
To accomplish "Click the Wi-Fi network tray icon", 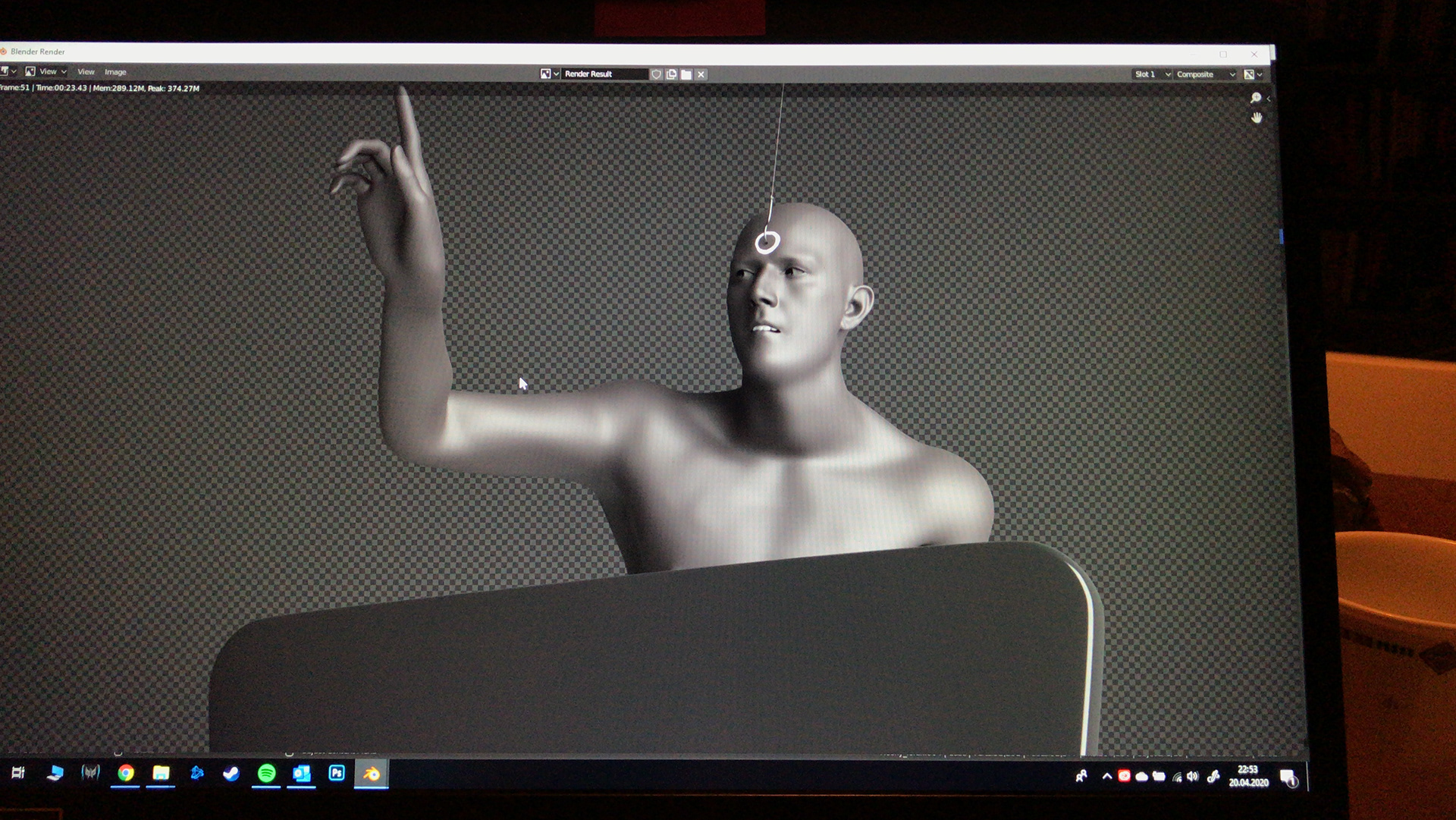I will click(x=1177, y=777).
